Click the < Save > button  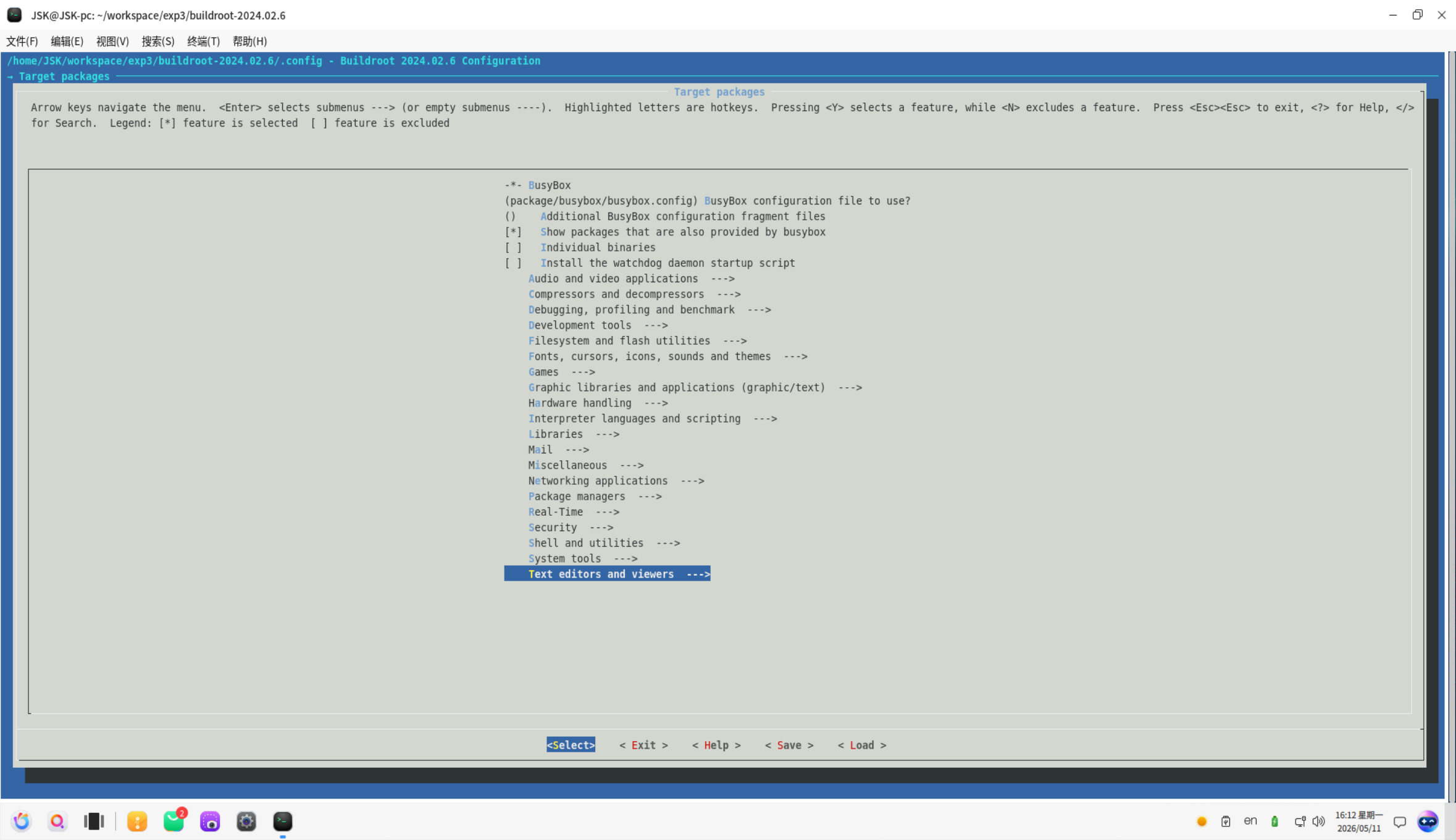click(x=790, y=745)
